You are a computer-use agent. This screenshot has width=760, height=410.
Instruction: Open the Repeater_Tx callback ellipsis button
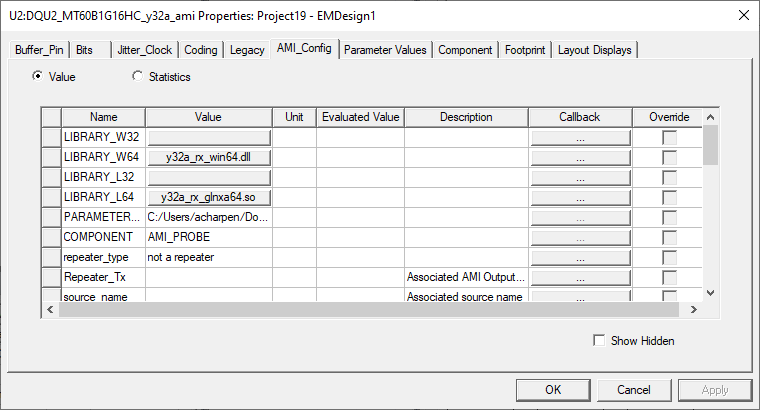click(x=581, y=277)
